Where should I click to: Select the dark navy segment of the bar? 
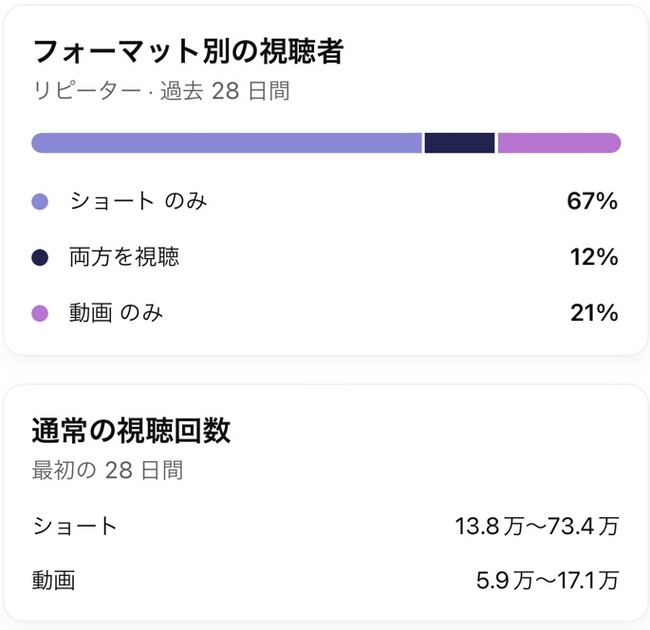click(x=459, y=143)
